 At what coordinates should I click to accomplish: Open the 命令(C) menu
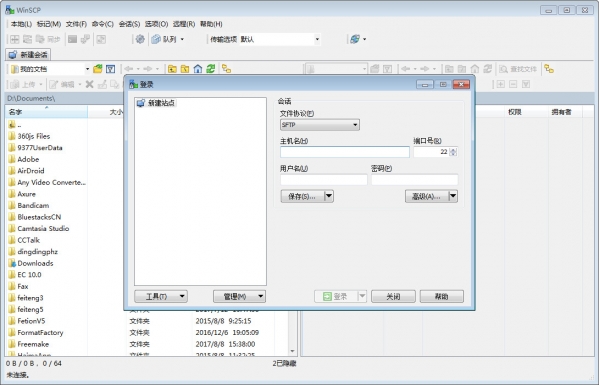103,24
